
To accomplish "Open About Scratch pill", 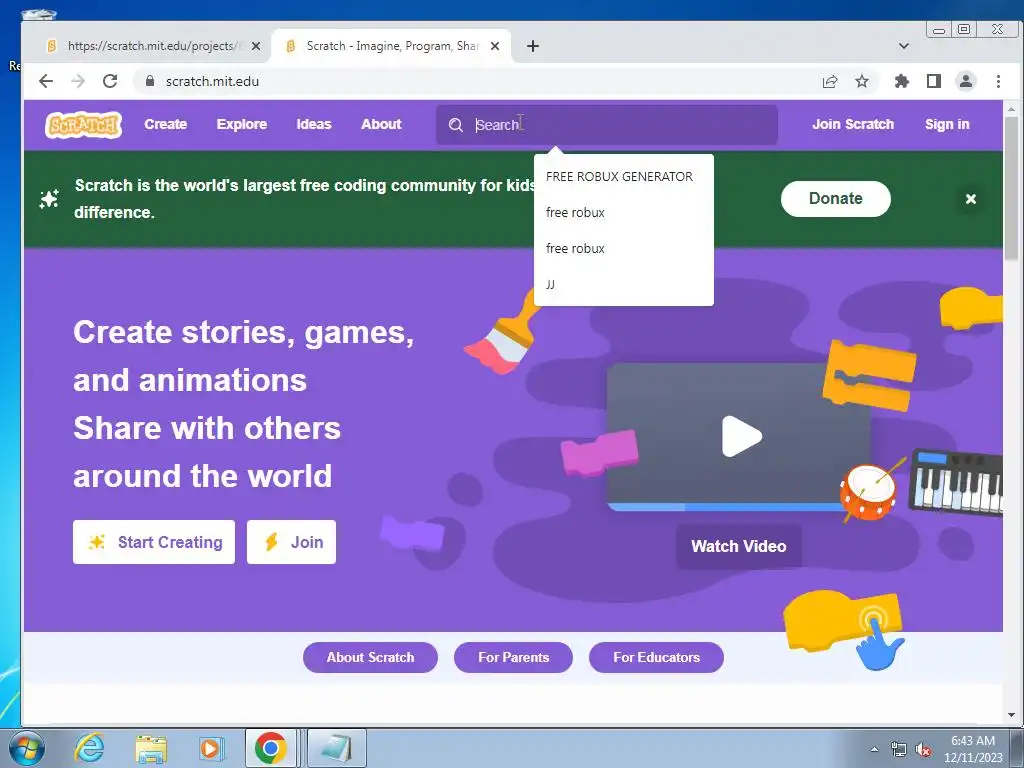I will tap(370, 657).
